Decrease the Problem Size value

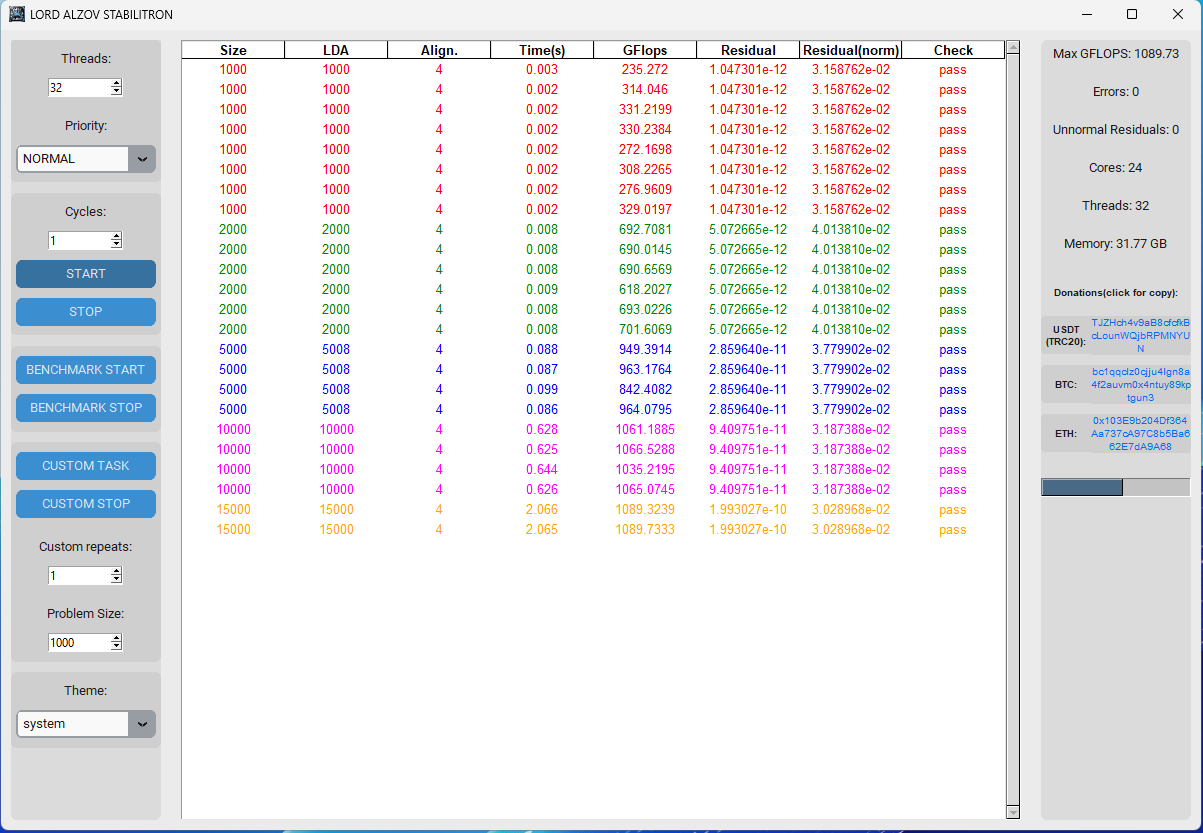point(117,647)
